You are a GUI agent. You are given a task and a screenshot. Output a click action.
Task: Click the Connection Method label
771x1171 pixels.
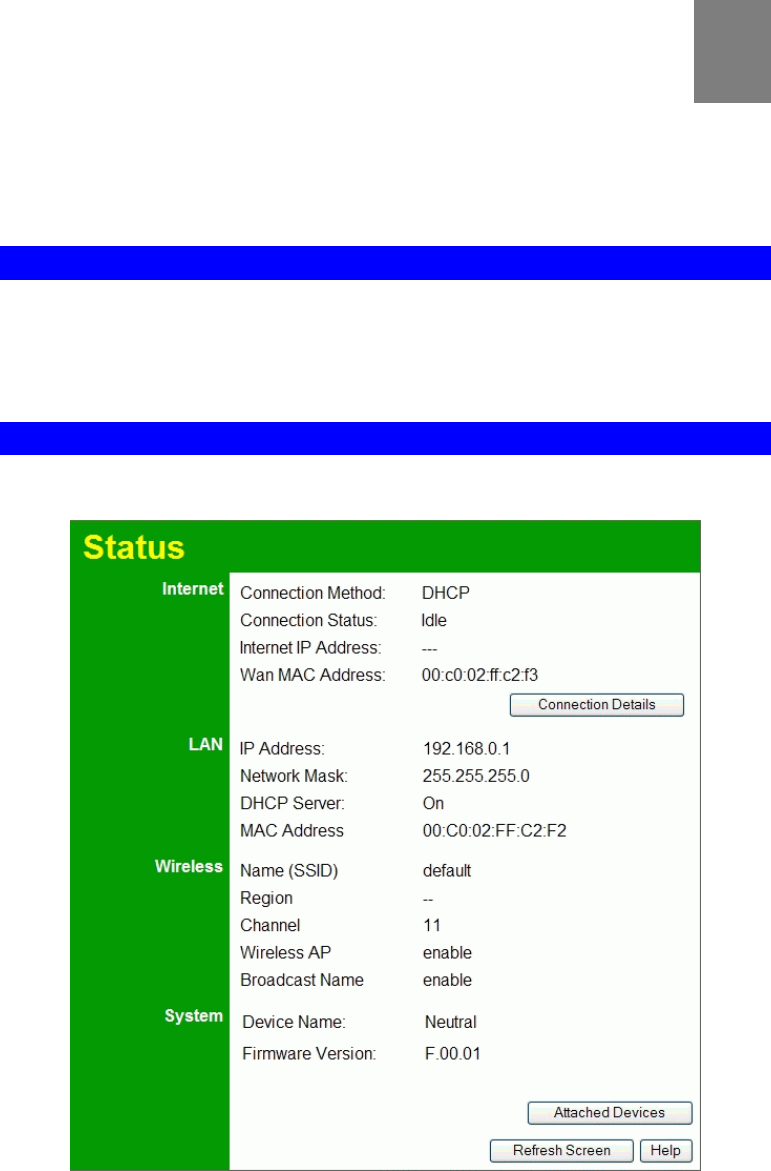point(313,593)
